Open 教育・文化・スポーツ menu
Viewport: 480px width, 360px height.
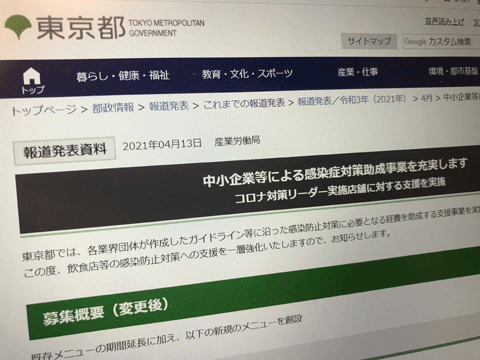click(x=247, y=74)
